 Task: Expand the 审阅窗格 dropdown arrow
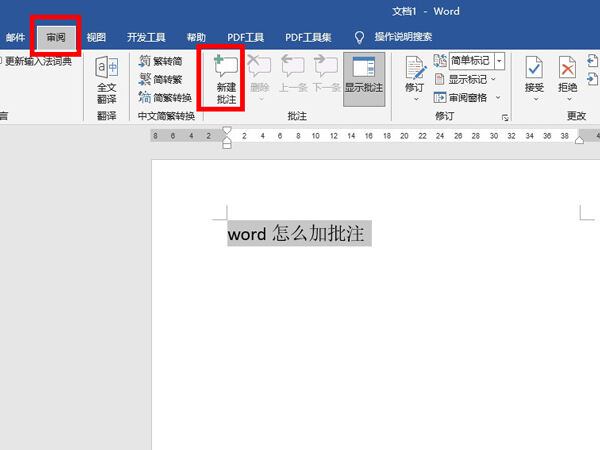(x=498, y=98)
